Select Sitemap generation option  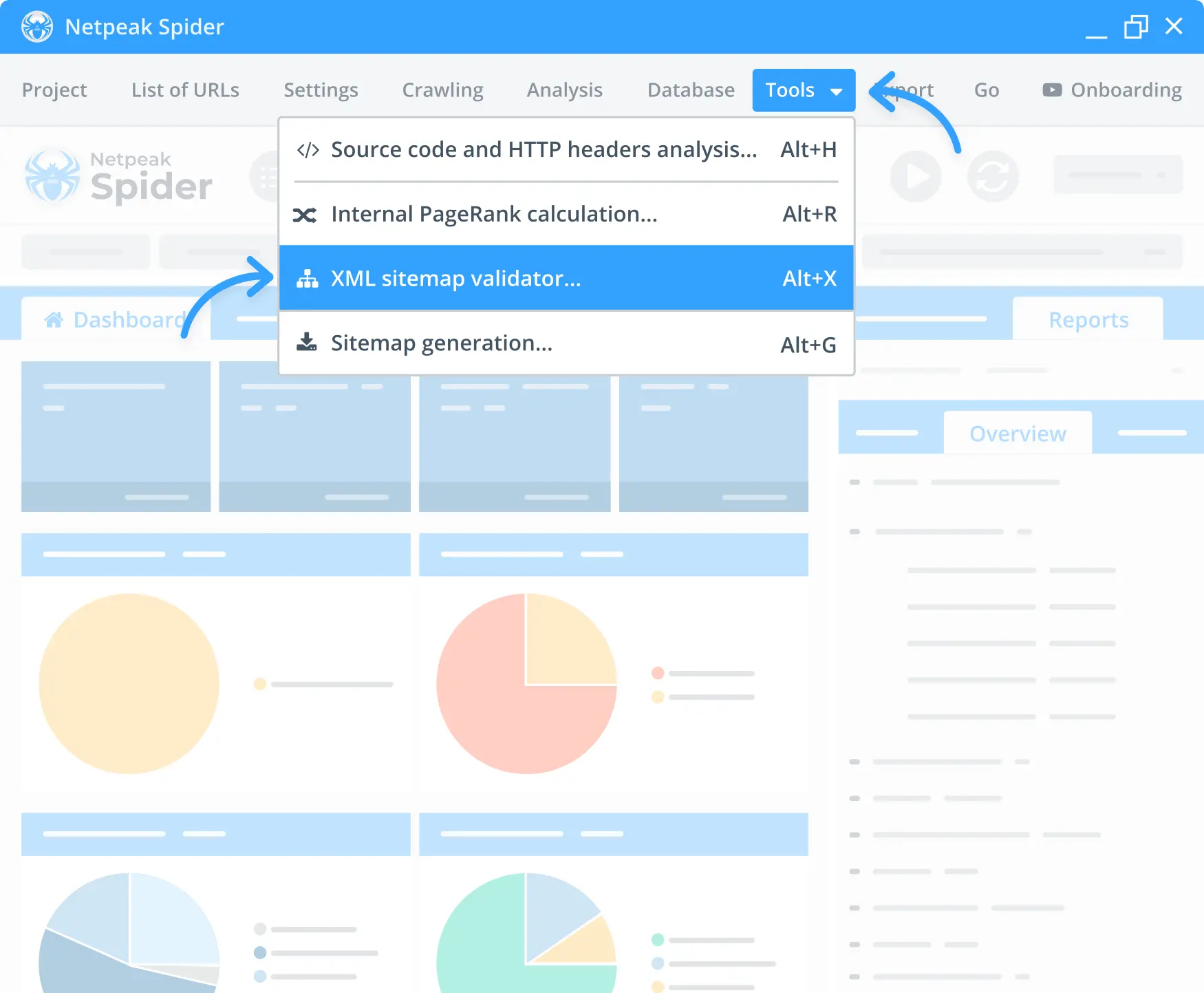(566, 343)
